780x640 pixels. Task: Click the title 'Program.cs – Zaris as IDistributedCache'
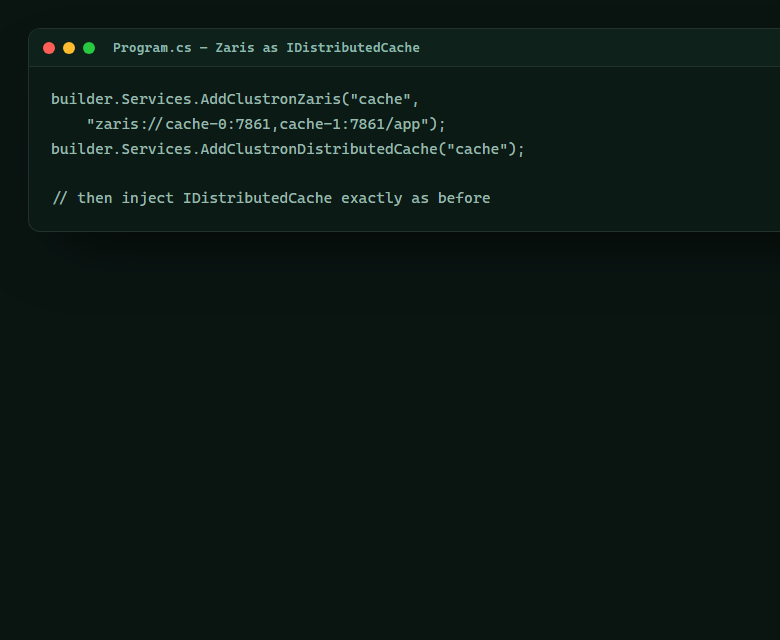coord(266,48)
